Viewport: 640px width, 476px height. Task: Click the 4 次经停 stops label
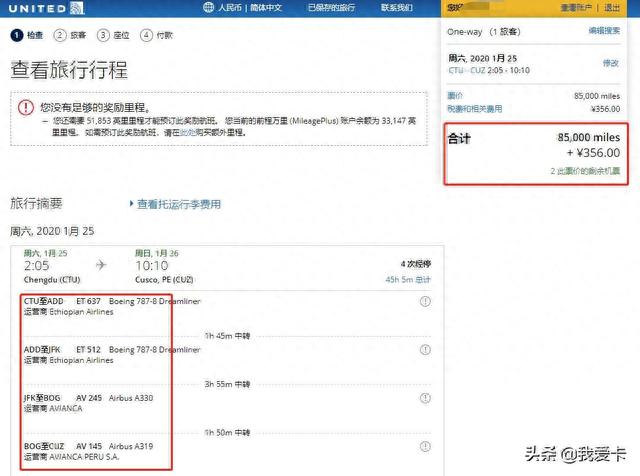(x=416, y=264)
